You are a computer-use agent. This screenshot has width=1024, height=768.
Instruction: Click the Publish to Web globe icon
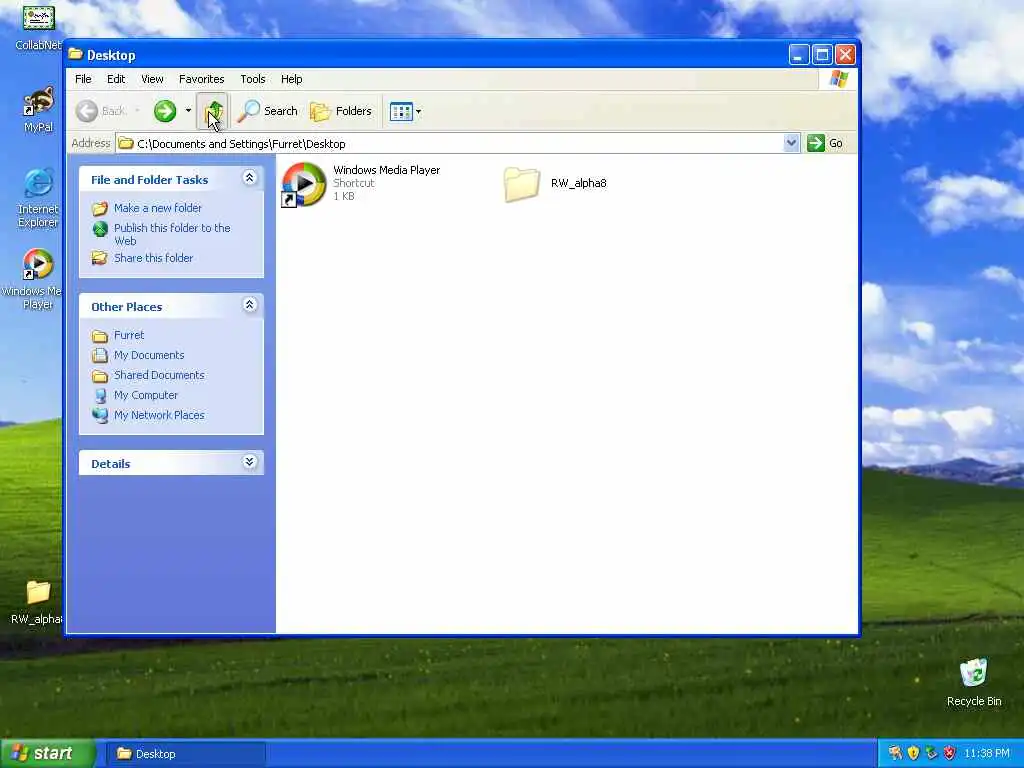tap(100, 229)
